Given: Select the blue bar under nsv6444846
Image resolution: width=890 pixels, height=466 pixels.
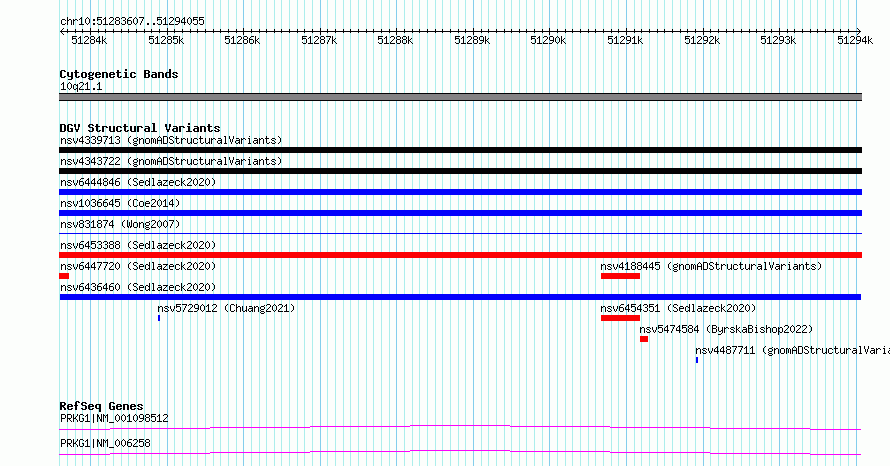Looking at the screenshot, I should pos(460,192).
